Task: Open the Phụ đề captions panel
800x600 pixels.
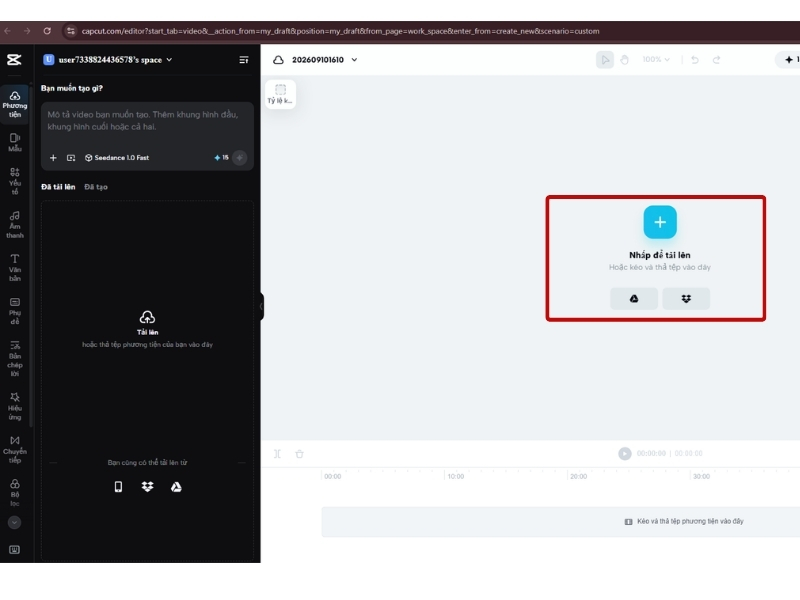Action: point(15,311)
